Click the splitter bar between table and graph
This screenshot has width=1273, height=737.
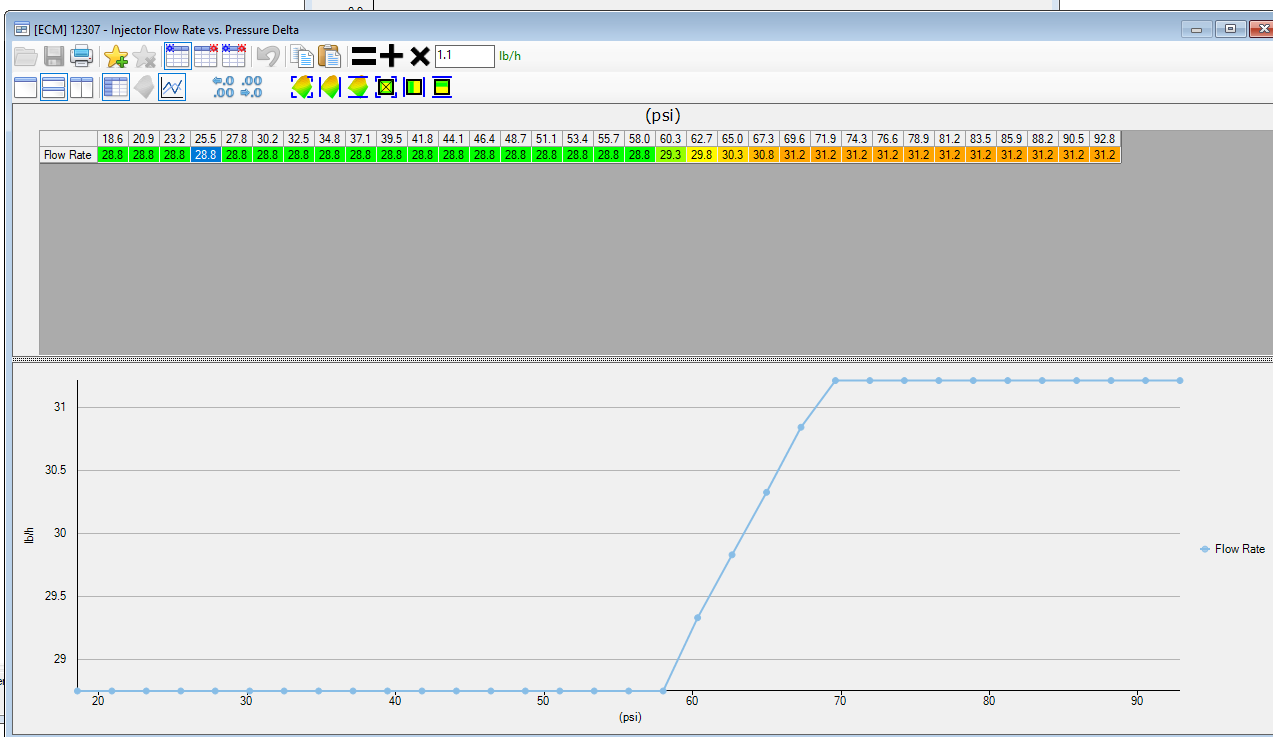coord(640,358)
